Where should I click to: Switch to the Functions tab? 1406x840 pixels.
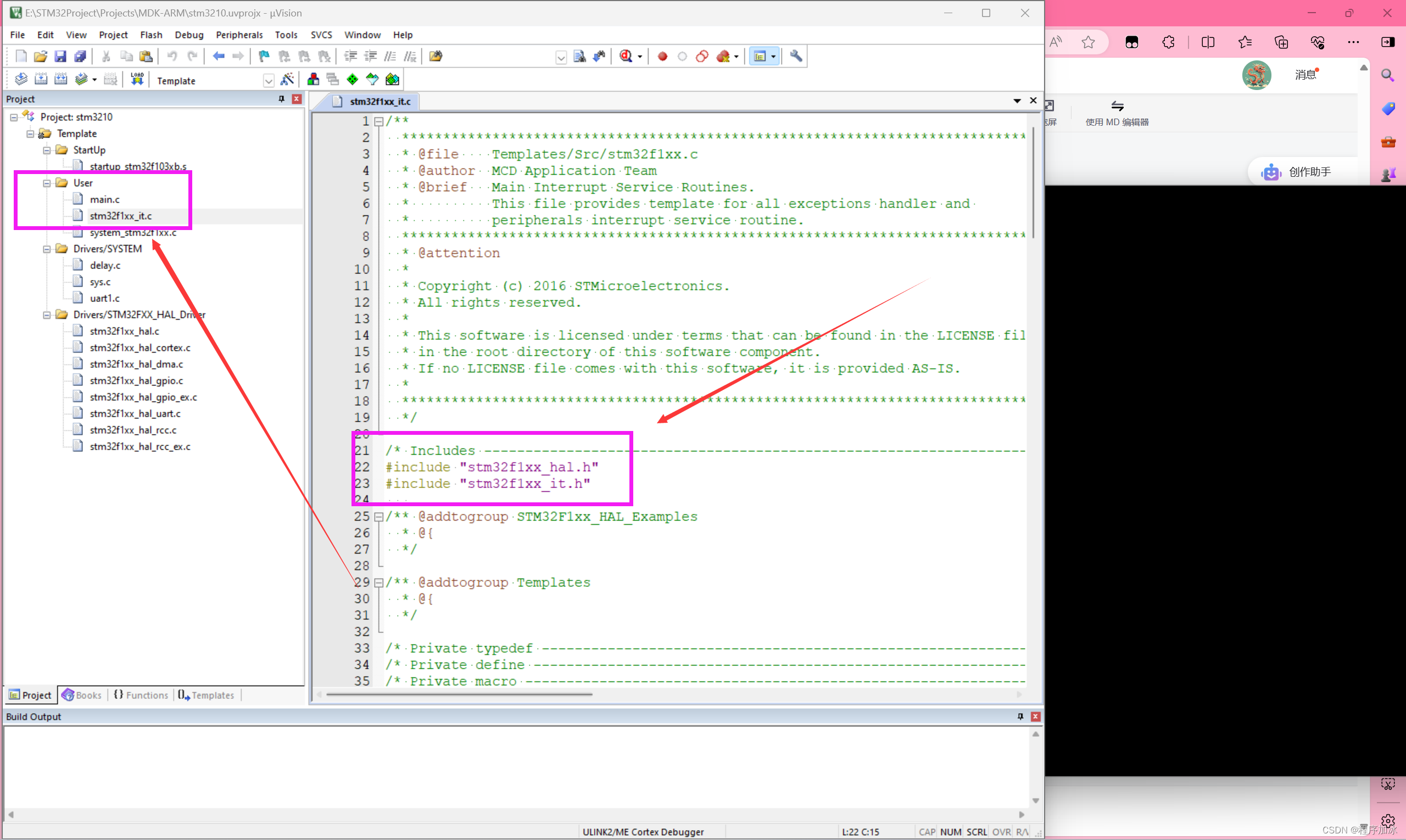(142, 695)
